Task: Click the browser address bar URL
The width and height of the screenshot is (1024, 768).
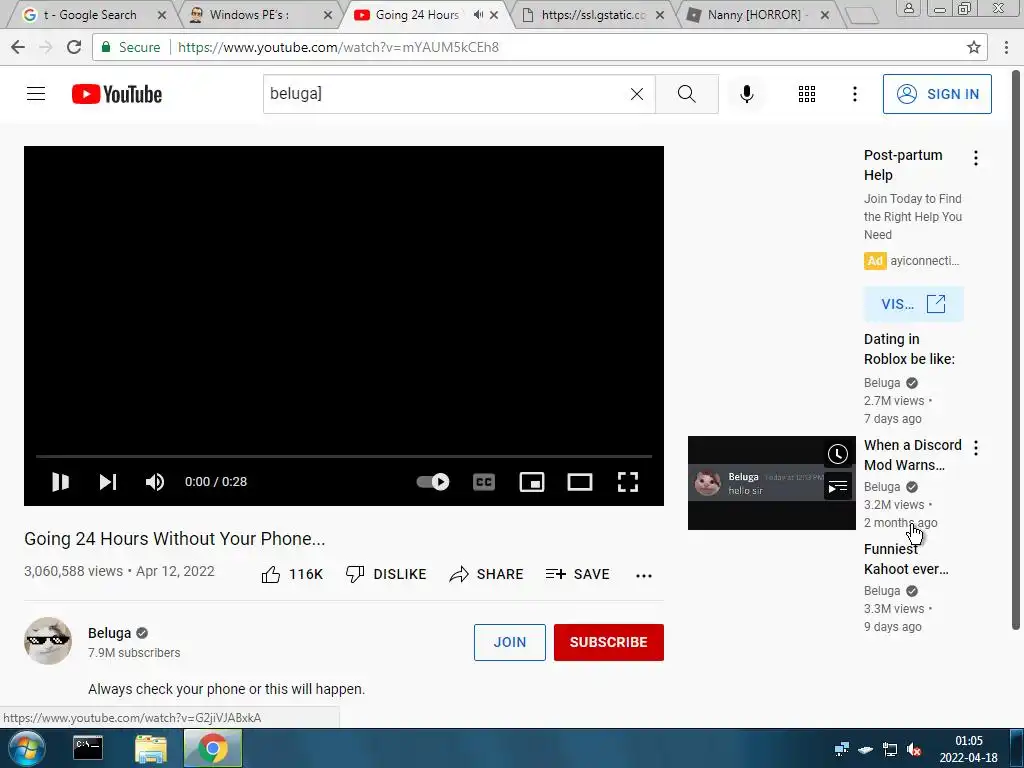Action: 338,47
